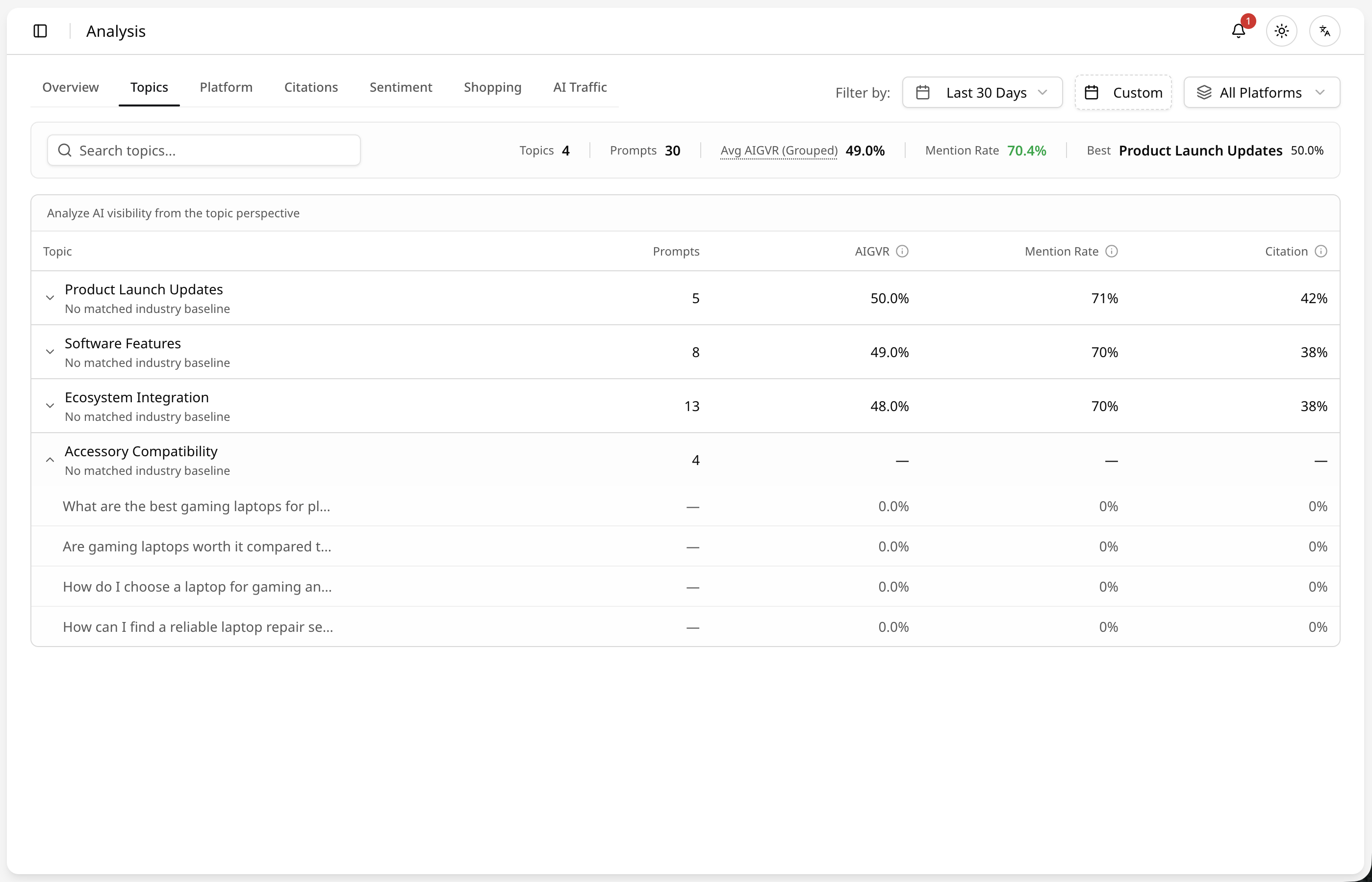Open the All Platforms dropdown
The image size is (1372, 882).
1262,92
